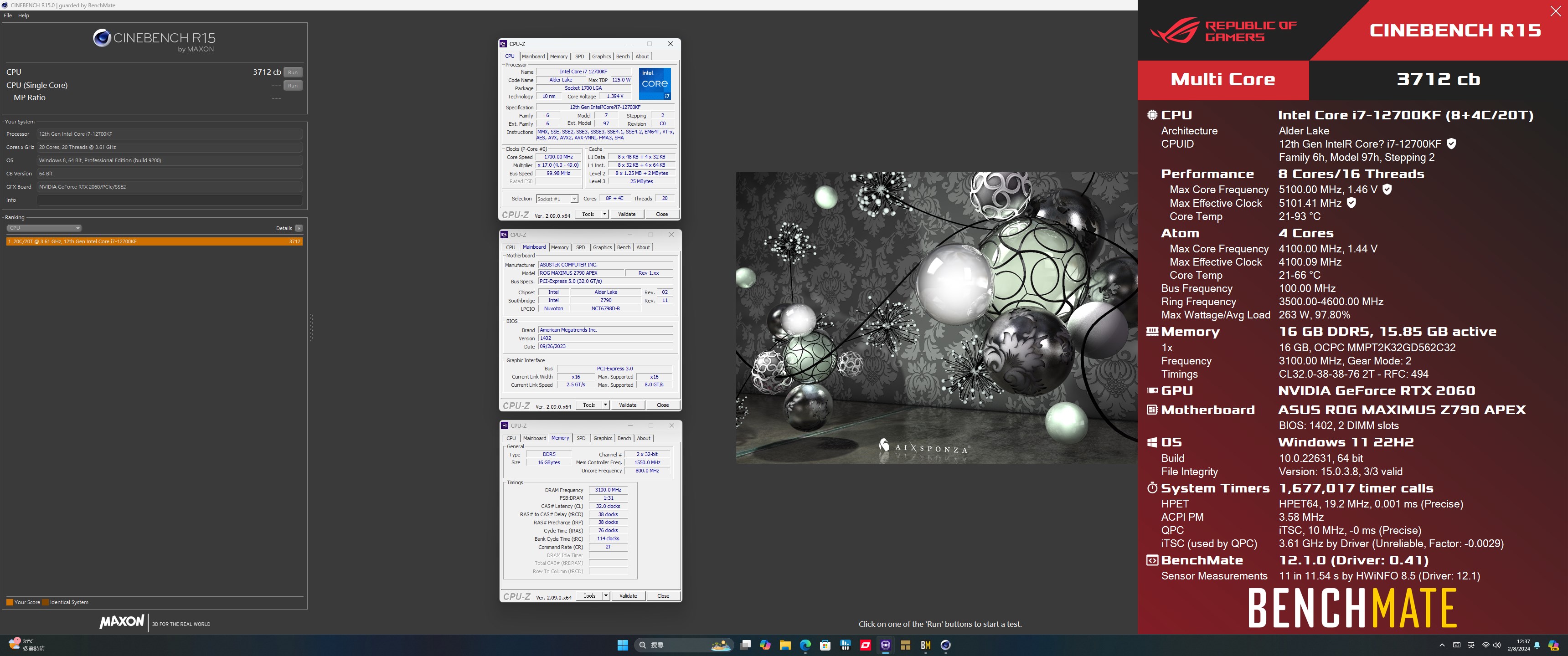Switch to Mainboard tab in top CPU-Z
Image resolution: width=1568 pixels, height=656 pixels.
tap(533, 56)
